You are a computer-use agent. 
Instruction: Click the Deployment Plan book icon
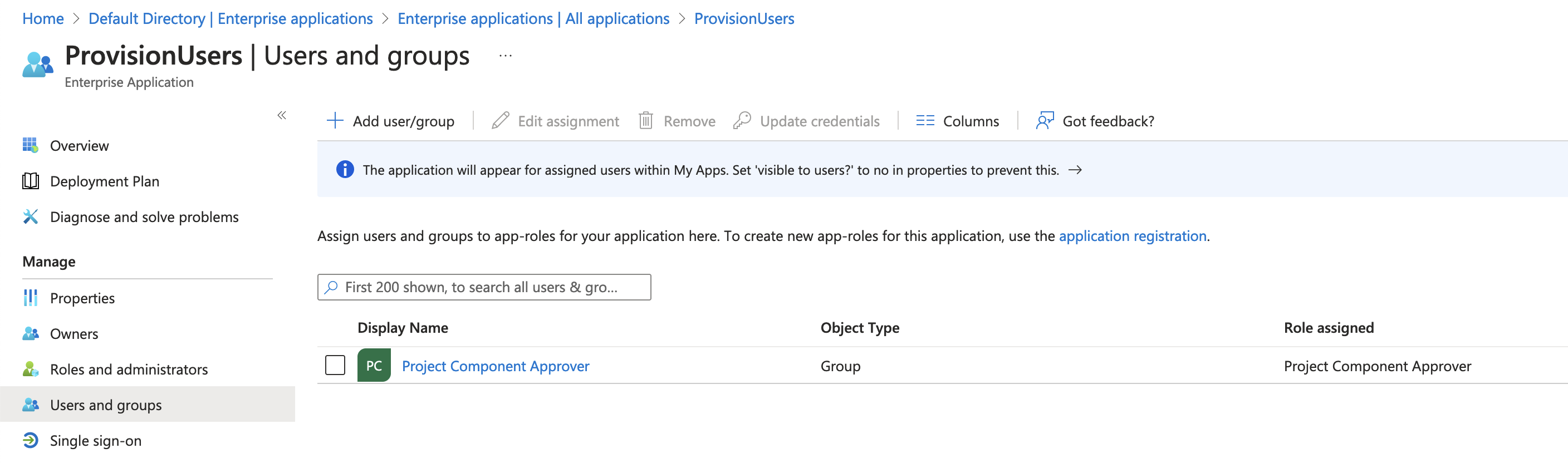[31, 181]
